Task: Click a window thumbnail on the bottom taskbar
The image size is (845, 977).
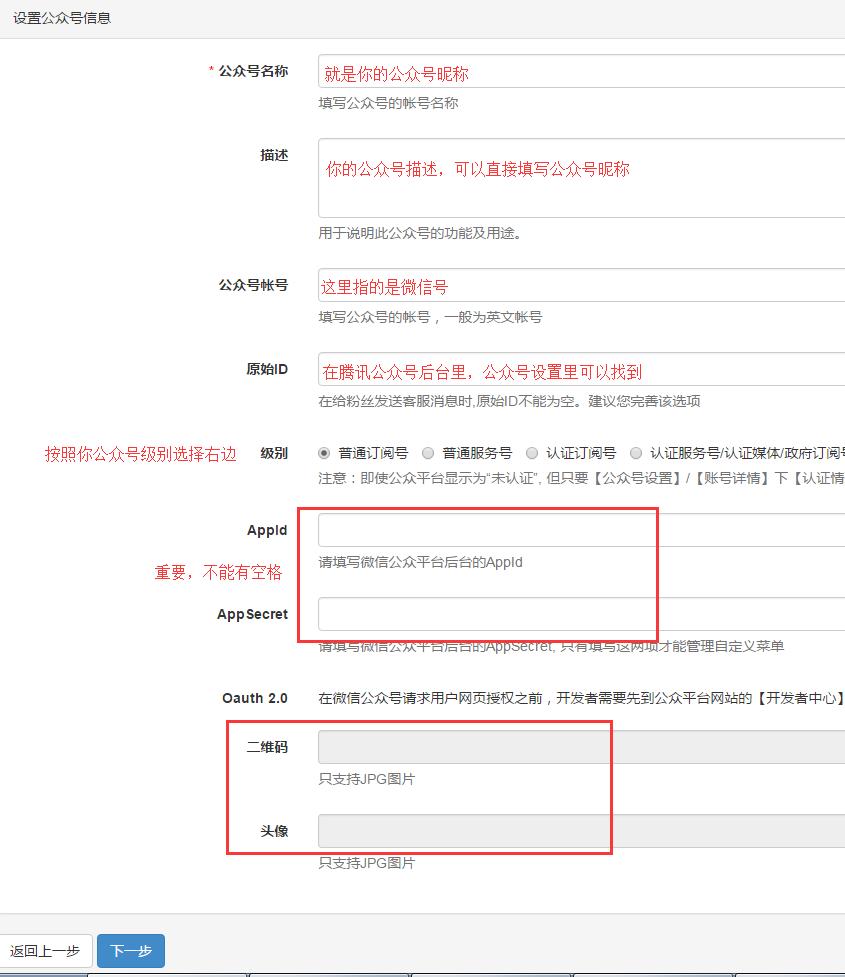Action: click(x=330, y=972)
